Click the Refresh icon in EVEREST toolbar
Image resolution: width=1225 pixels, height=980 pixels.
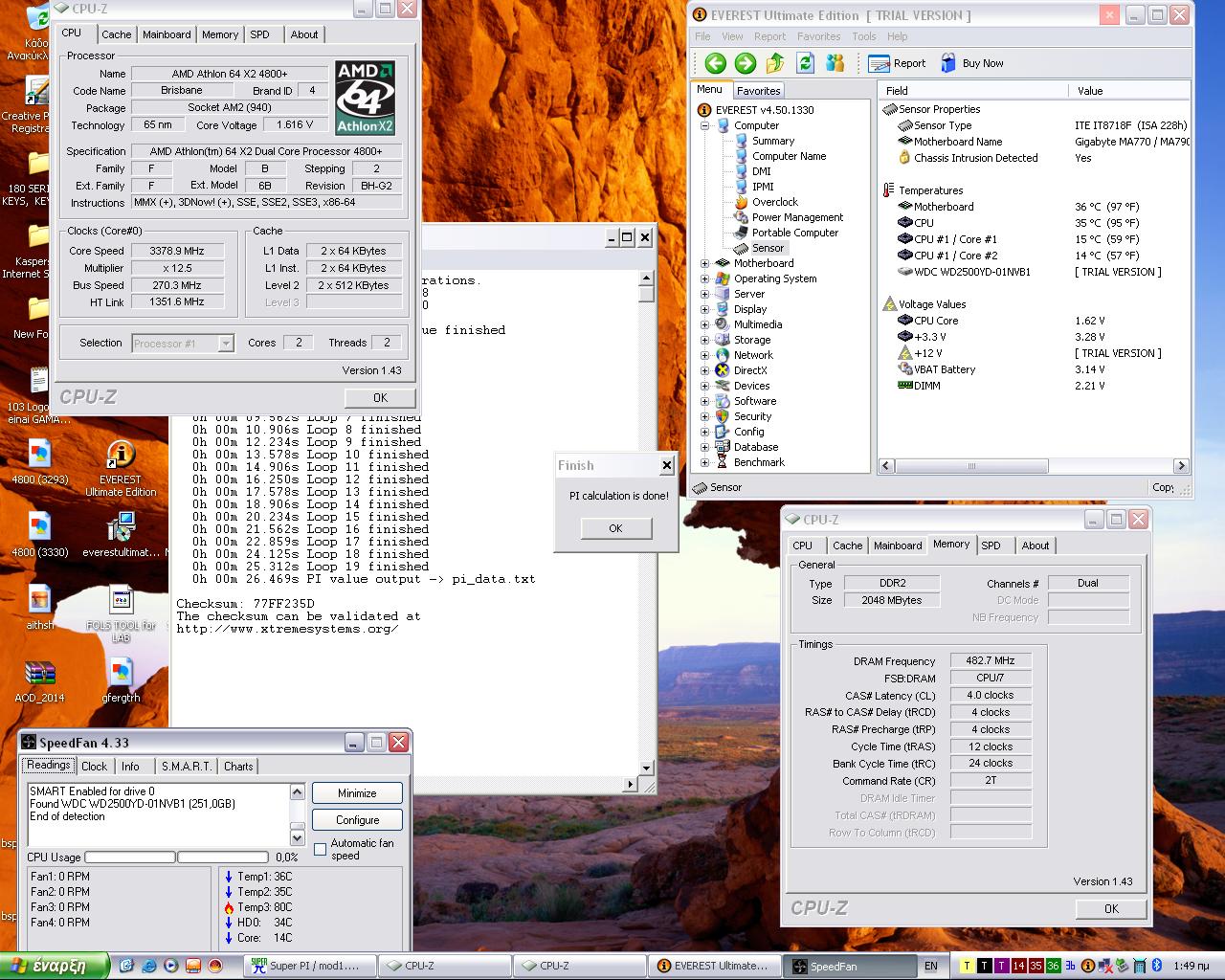pyautogui.click(x=806, y=63)
